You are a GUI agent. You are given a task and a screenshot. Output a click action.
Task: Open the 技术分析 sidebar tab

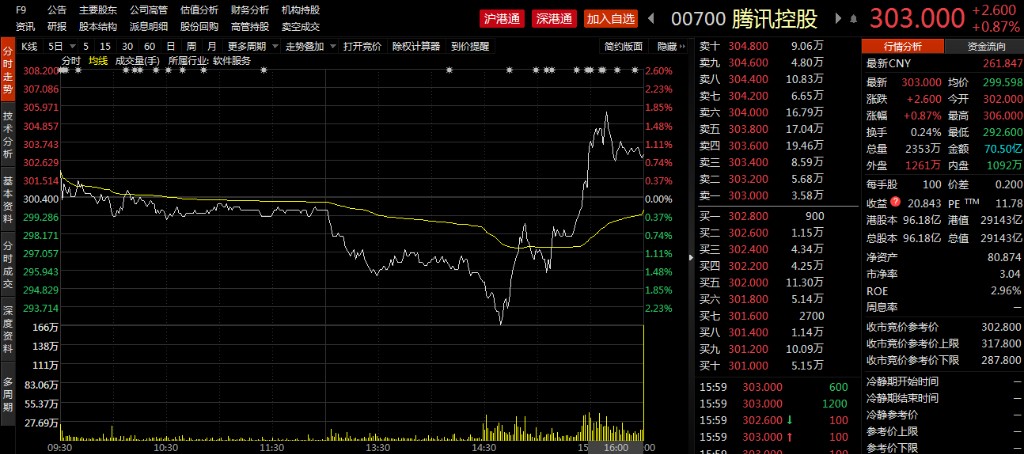click(8, 135)
